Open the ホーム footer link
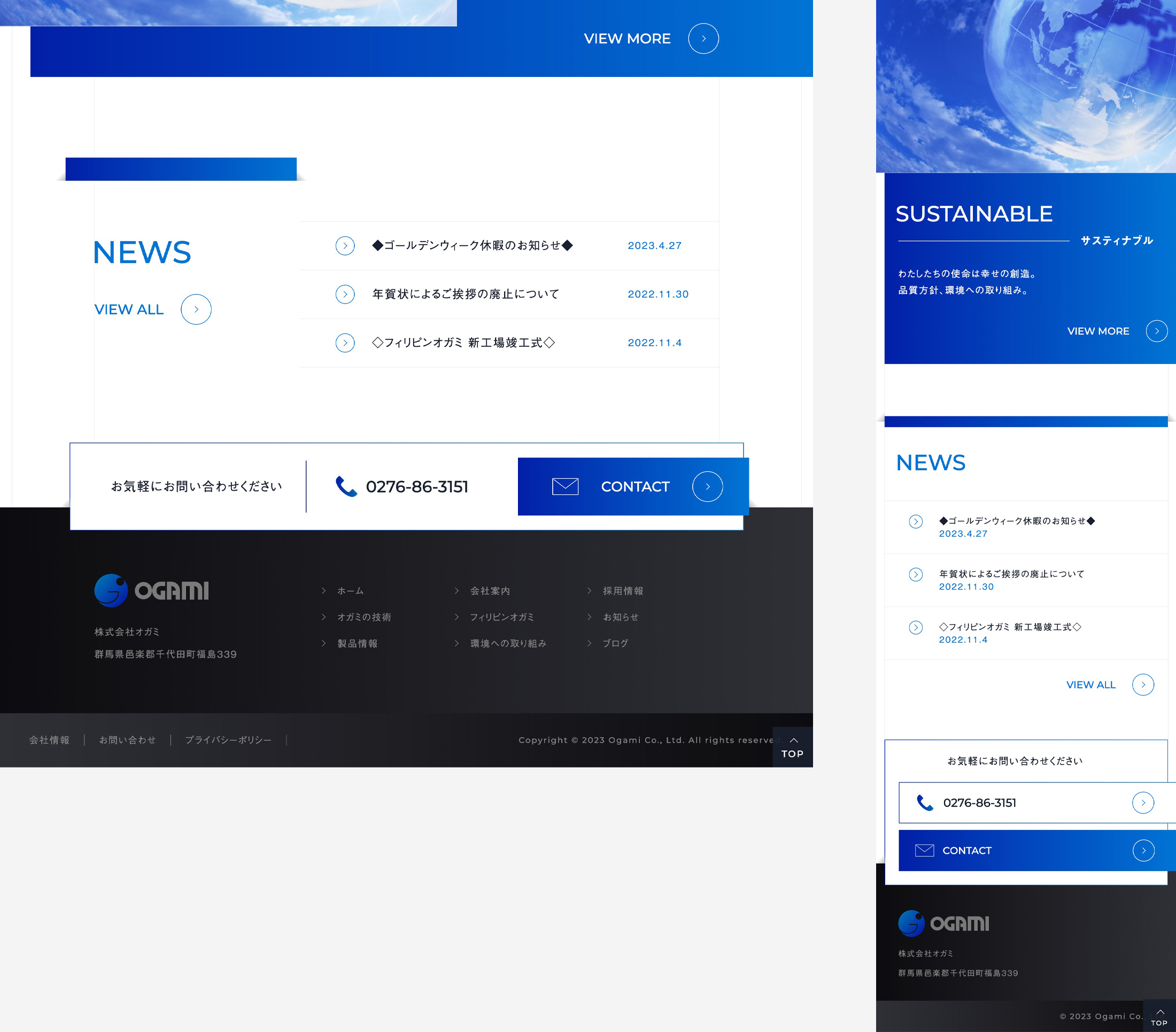 click(350, 591)
